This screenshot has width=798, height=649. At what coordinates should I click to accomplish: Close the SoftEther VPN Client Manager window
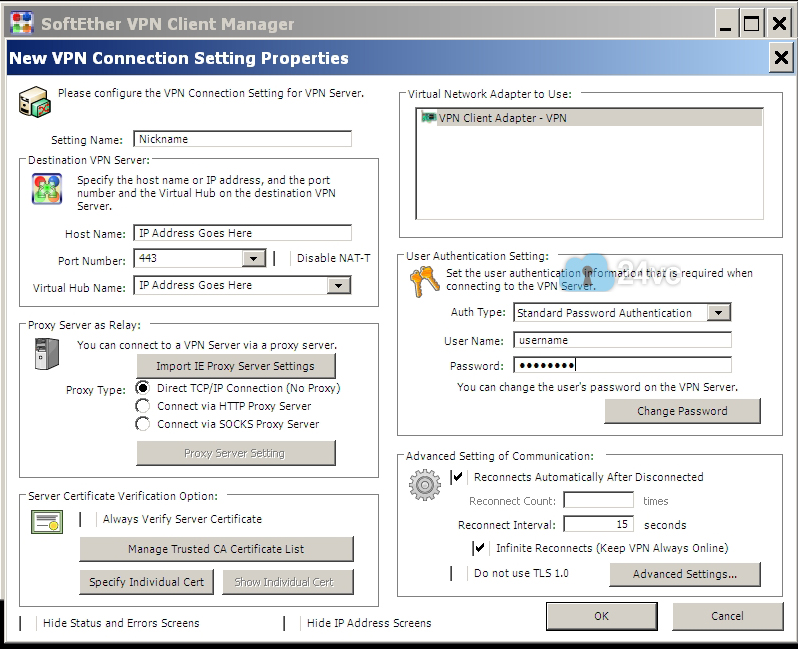coord(779,24)
